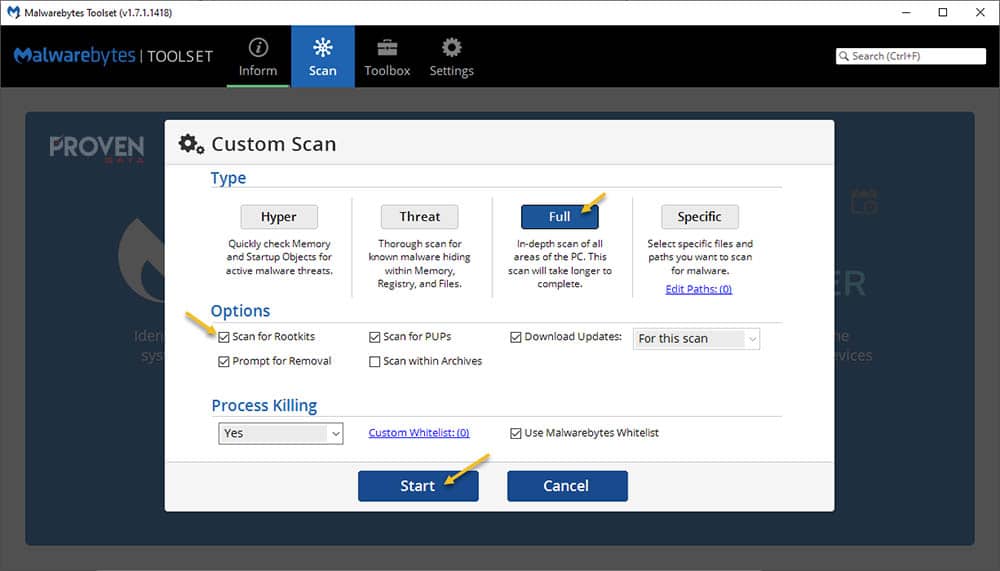Viewport: 1000px width, 571px height.
Task: Focus the Search (Ctrl+F) field
Action: (911, 56)
